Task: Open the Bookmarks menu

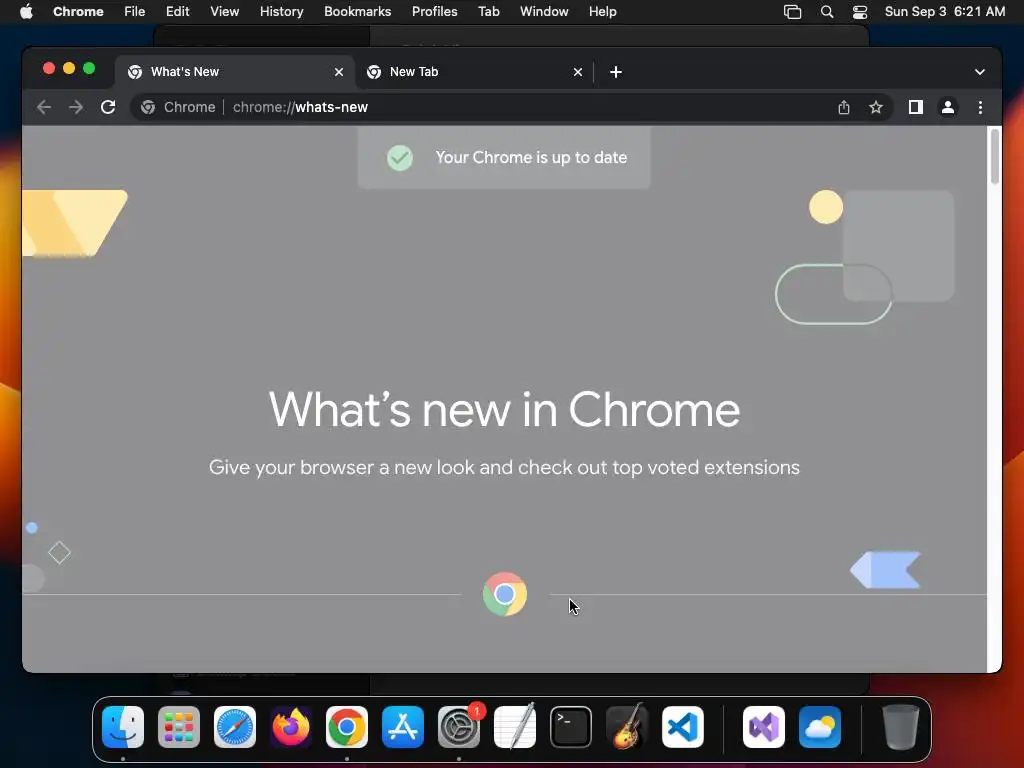Action: [x=357, y=12]
